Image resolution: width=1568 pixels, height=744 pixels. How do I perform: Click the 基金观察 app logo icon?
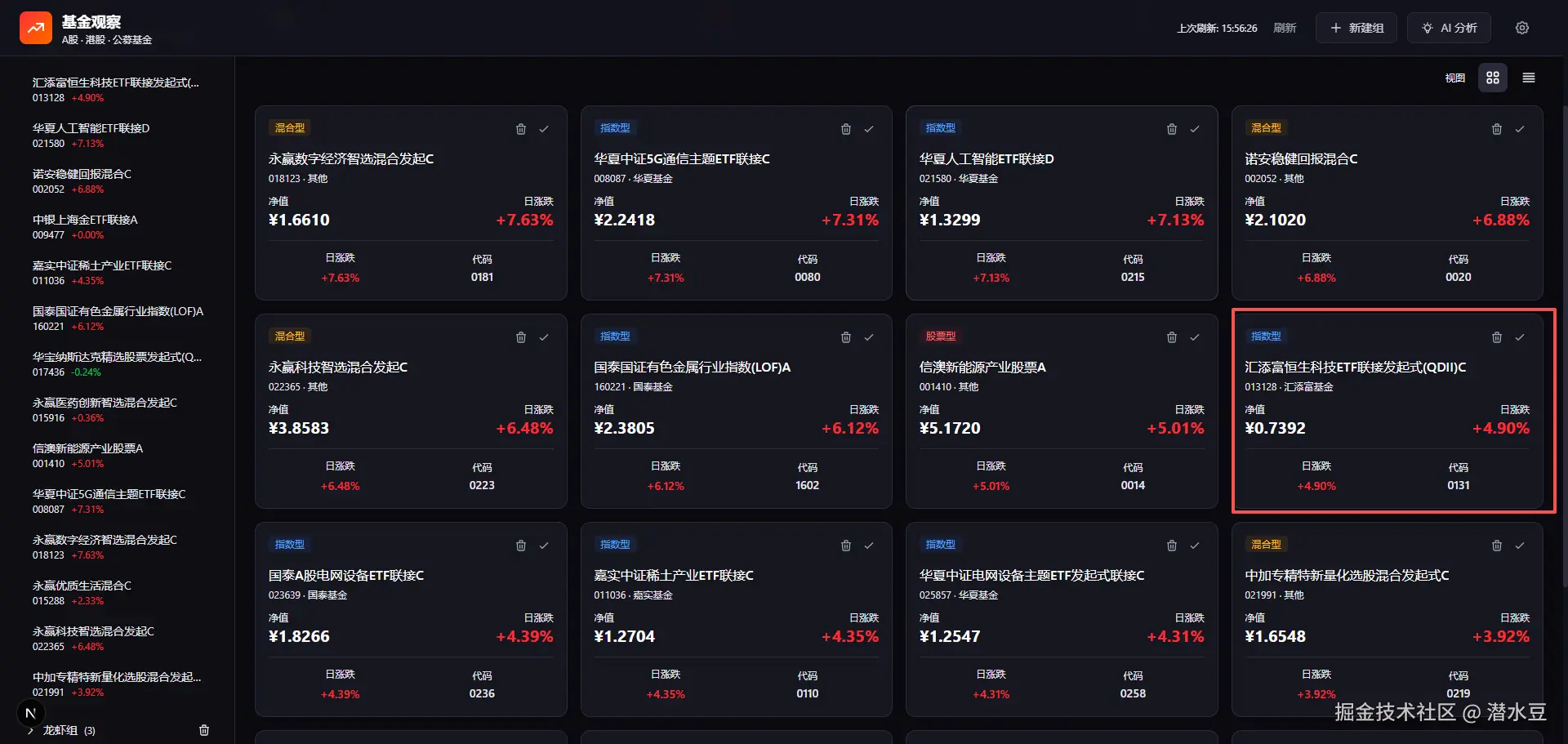(x=36, y=28)
